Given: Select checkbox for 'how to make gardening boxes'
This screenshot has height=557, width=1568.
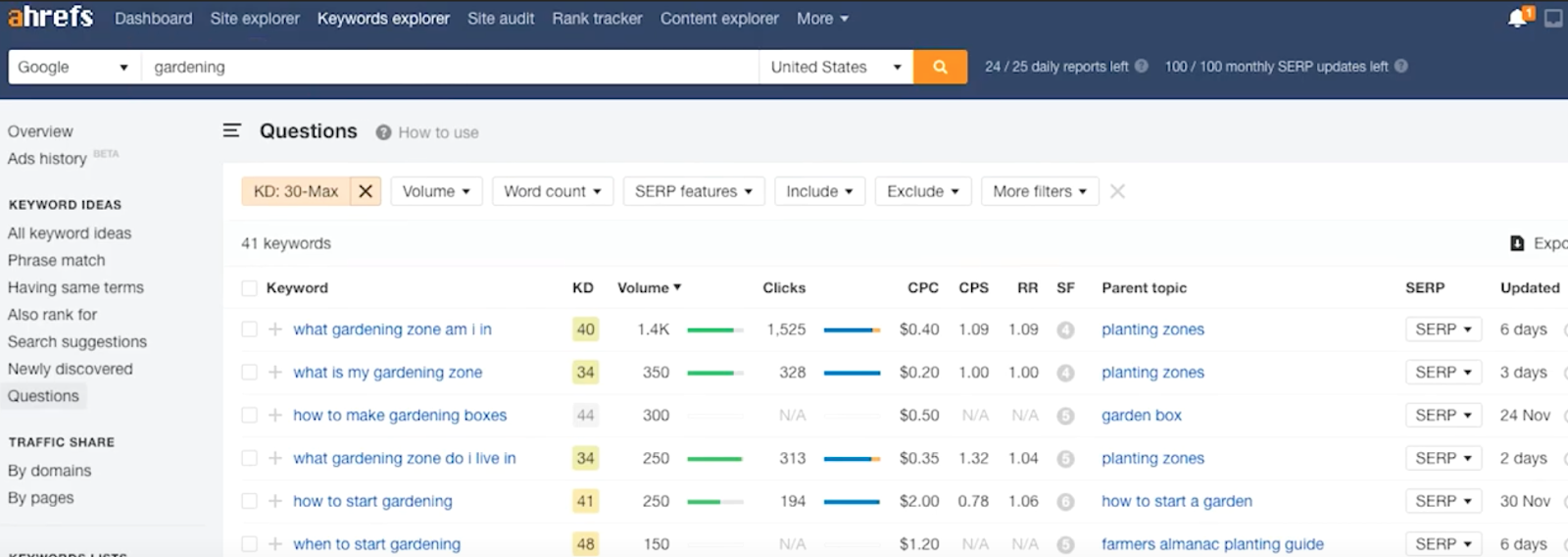Looking at the screenshot, I should pyautogui.click(x=249, y=416).
